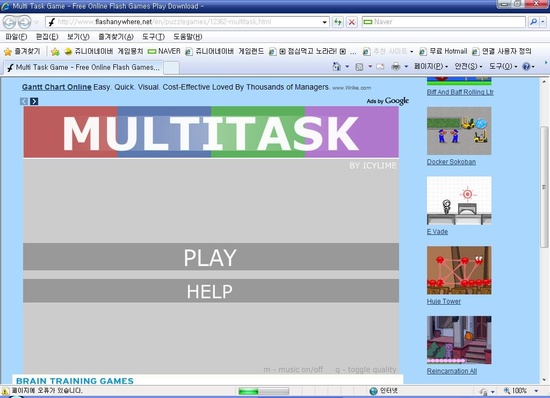The image size is (550, 398).
Task: Click the Home toolbar icon
Action: point(336,66)
